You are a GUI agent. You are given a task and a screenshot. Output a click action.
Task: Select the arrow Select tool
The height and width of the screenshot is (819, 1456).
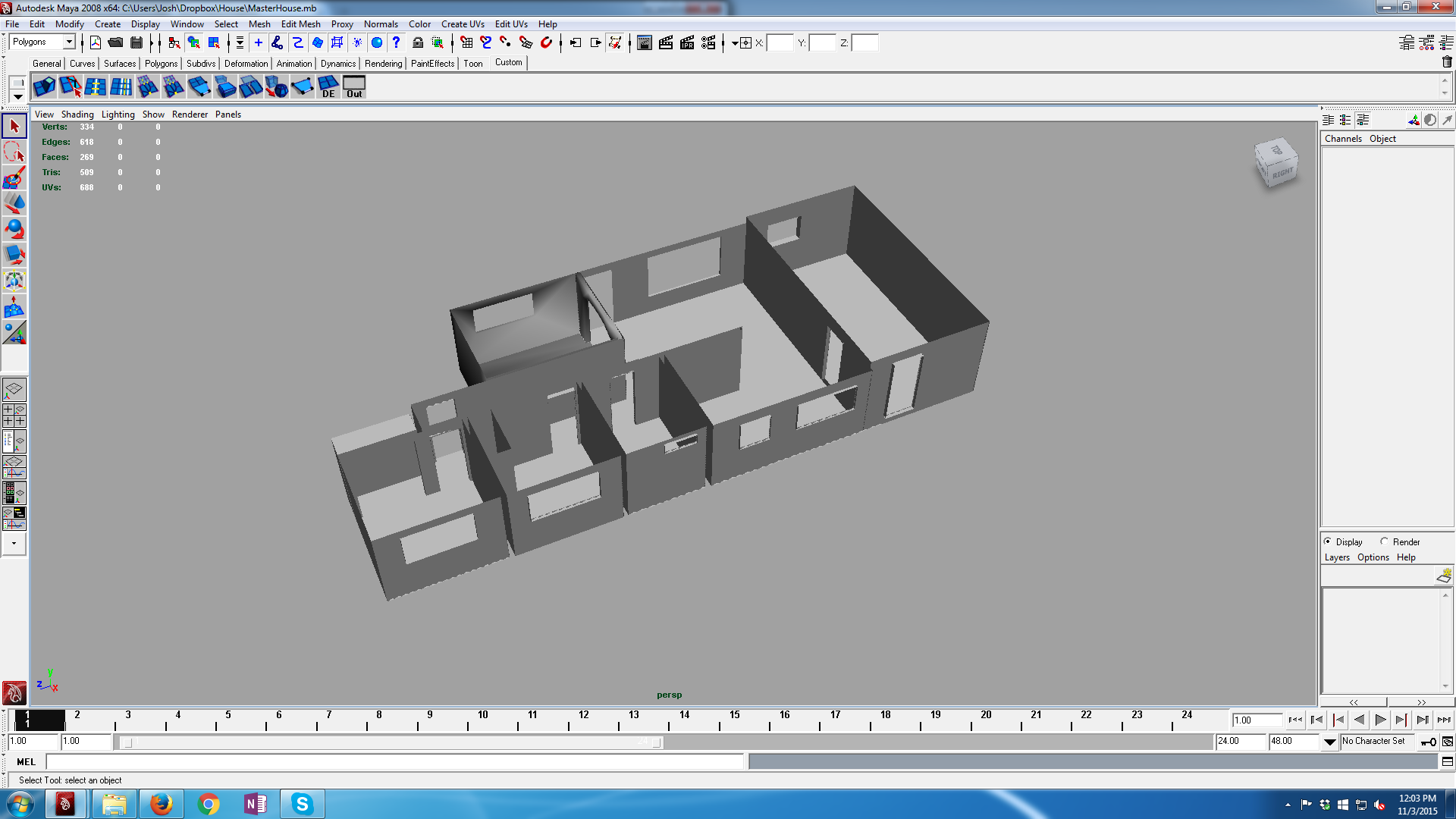pyautogui.click(x=14, y=126)
